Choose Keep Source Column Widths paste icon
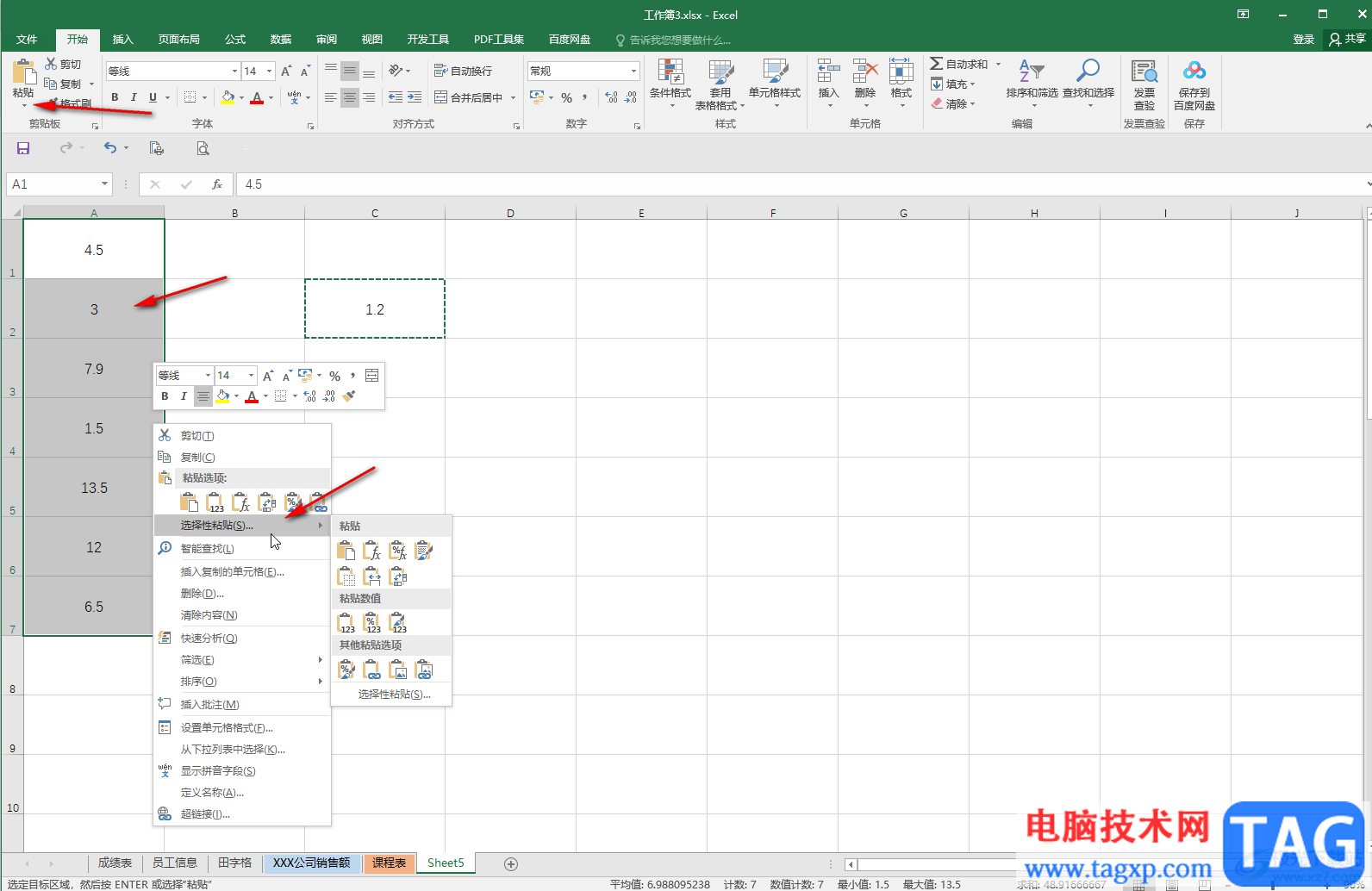The width and height of the screenshot is (1372, 891). (x=372, y=576)
